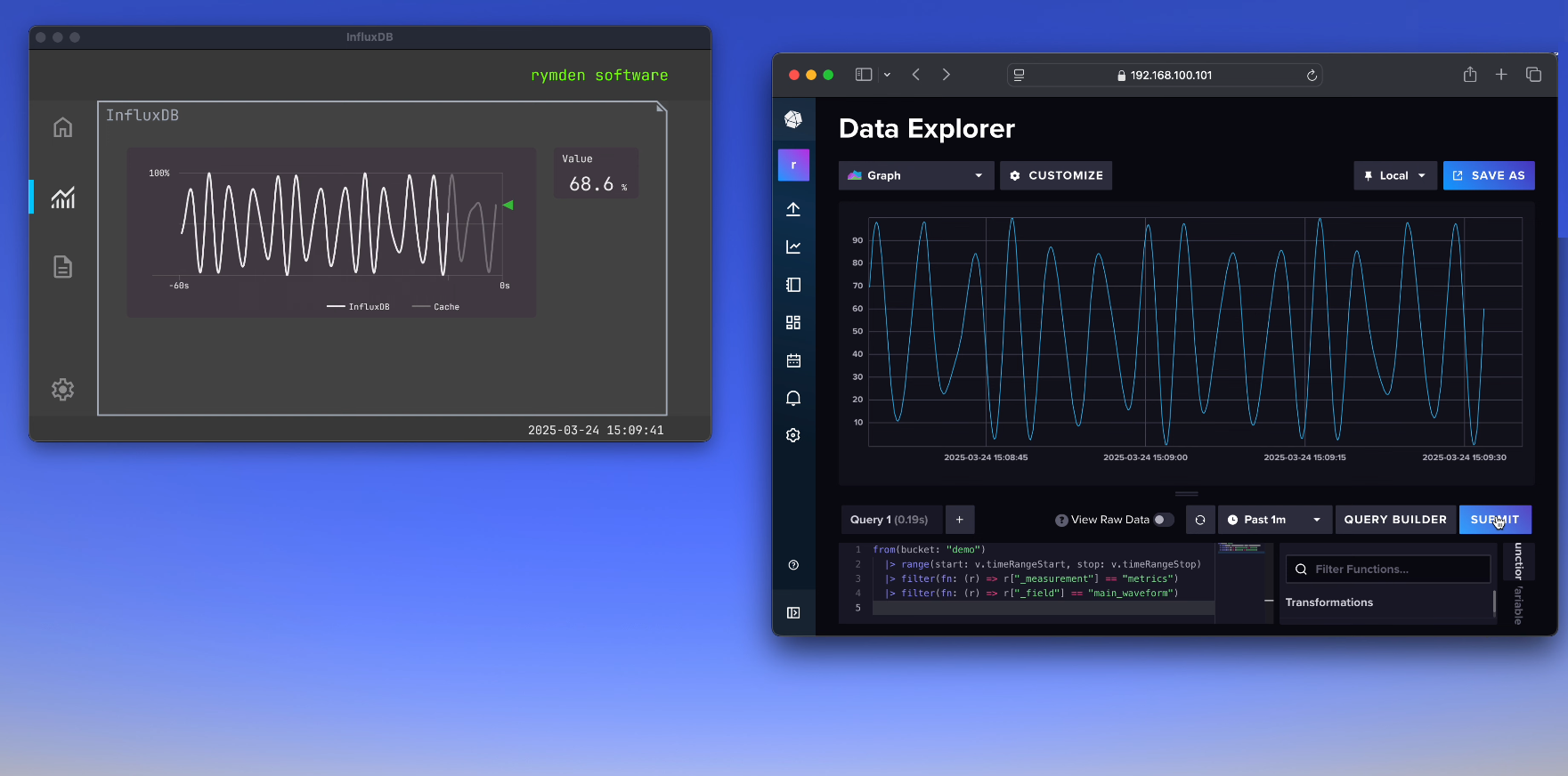The width and height of the screenshot is (1568, 776).
Task: Click the refresh query icon button
Action: coord(1200,520)
